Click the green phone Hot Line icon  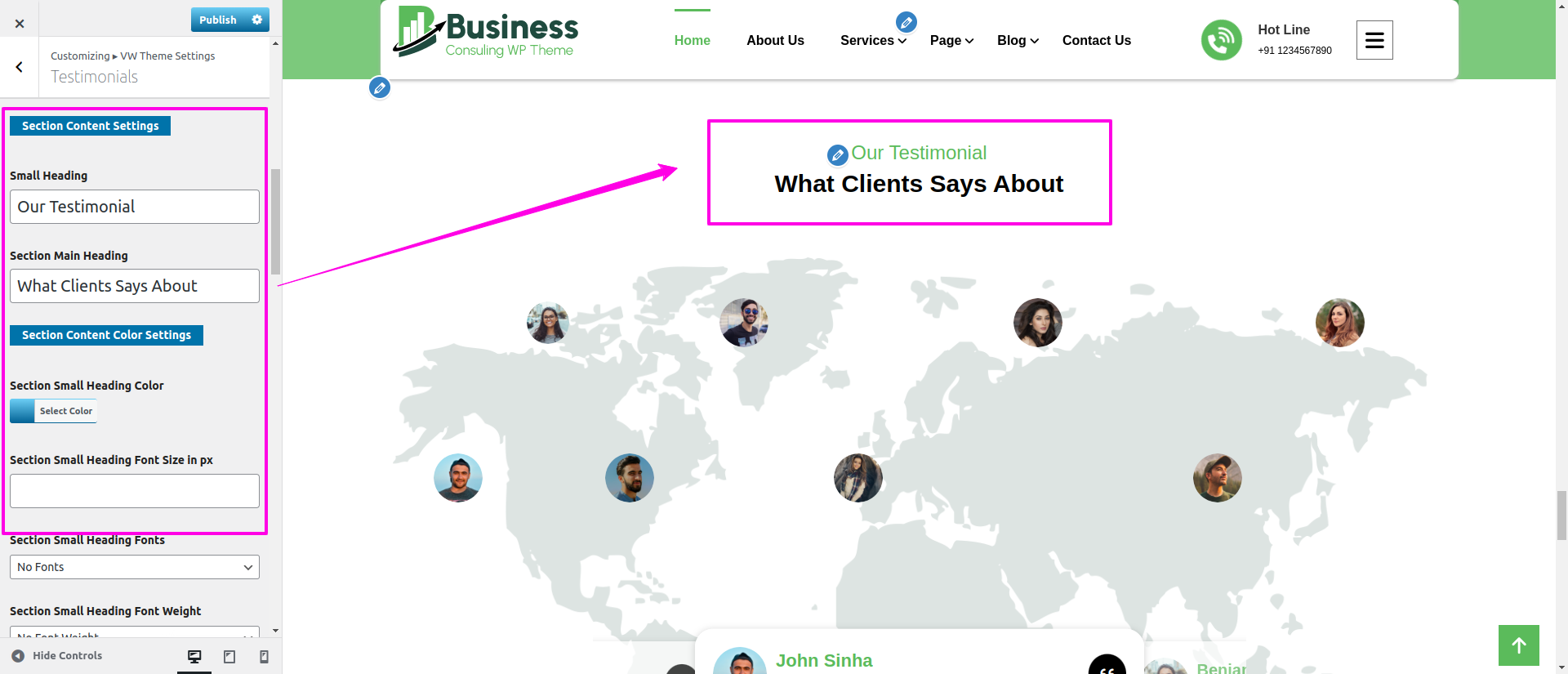(1221, 40)
